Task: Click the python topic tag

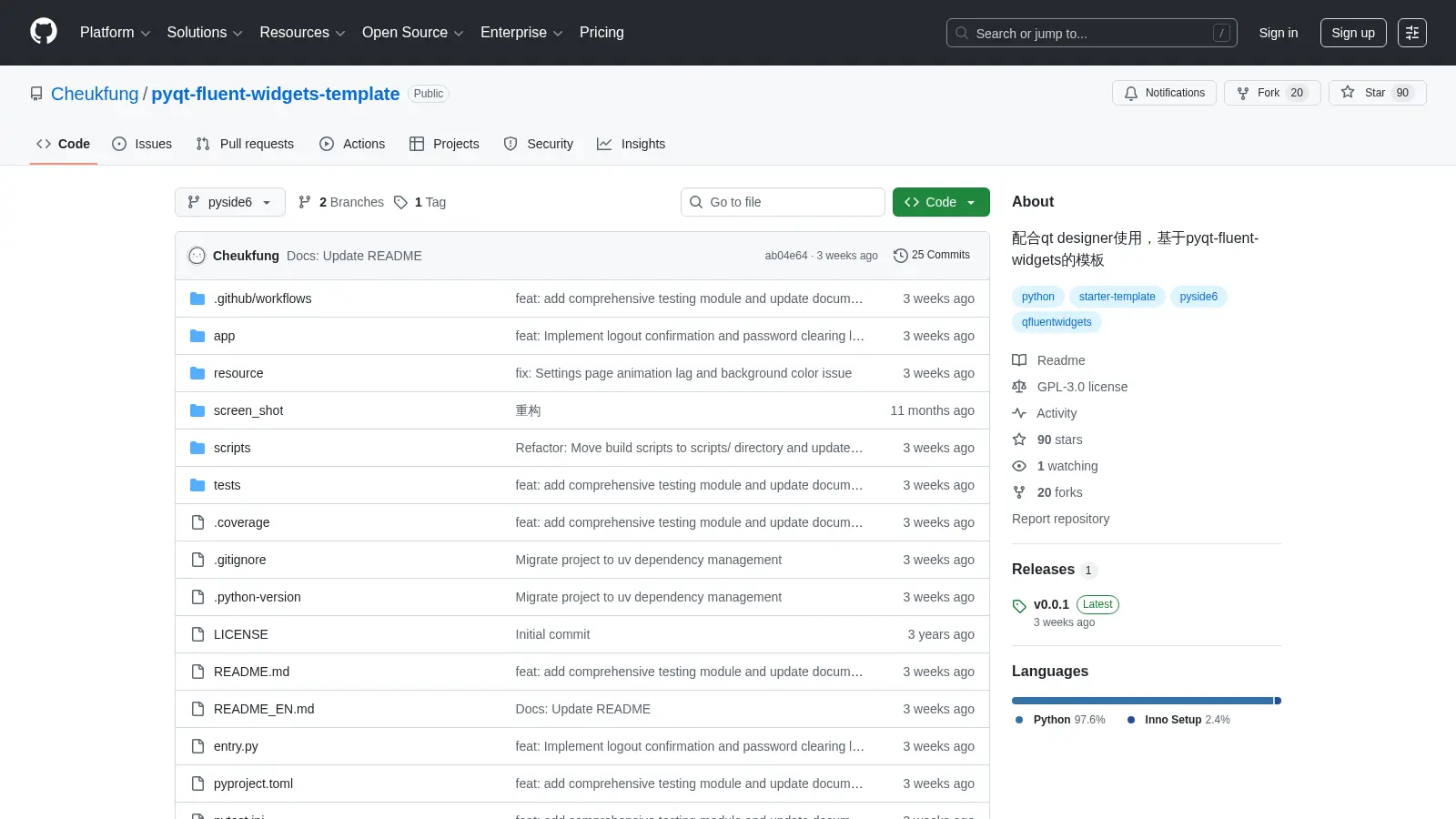Action: pyautogui.click(x=1038, y=297)
